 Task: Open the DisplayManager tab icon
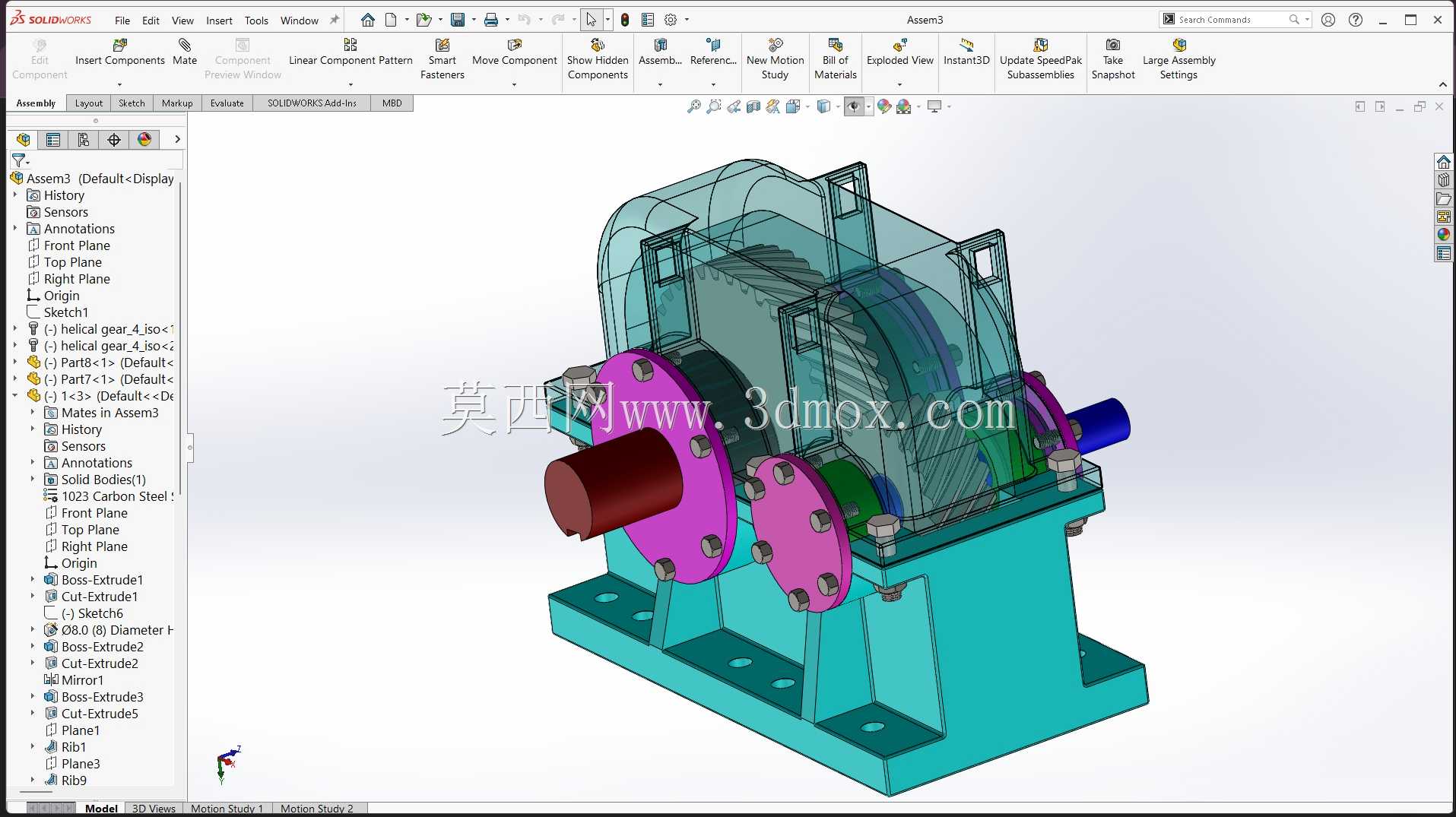(144, 139)
